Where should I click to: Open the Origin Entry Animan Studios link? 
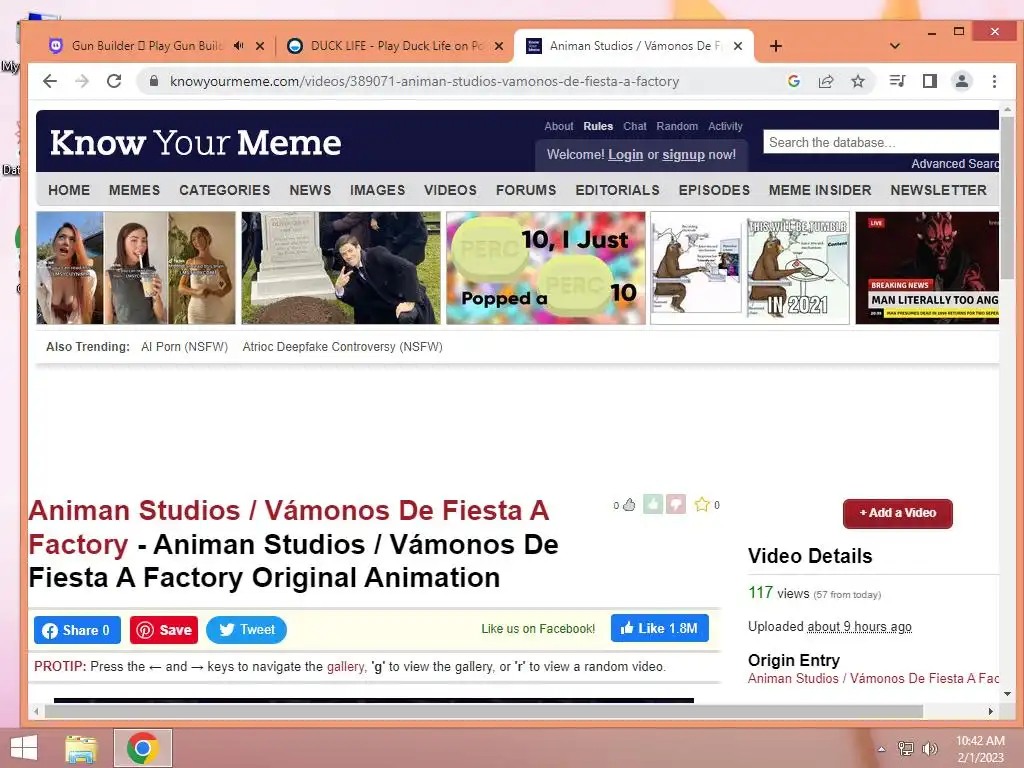pos(873,679)
